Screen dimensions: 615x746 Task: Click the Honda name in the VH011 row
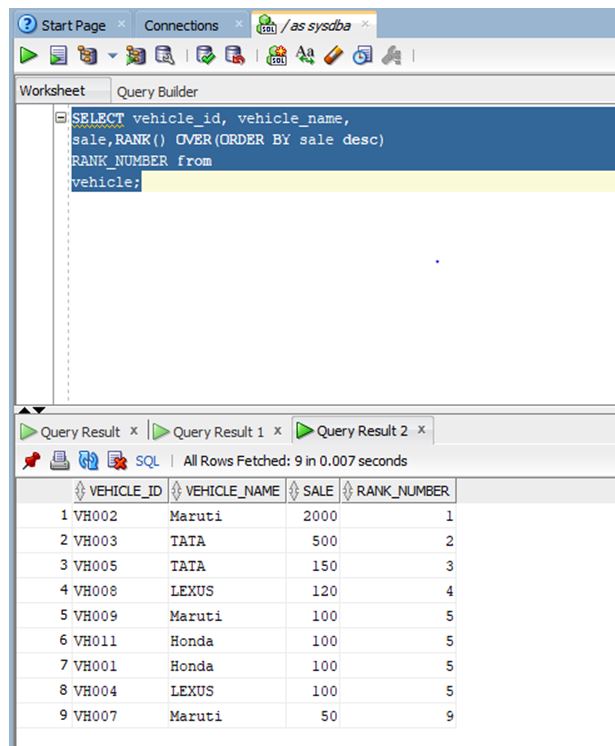[x=192, y=641]
